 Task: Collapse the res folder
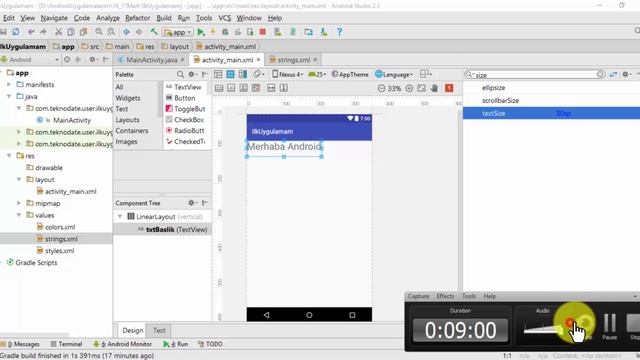[x=9, y=156]
